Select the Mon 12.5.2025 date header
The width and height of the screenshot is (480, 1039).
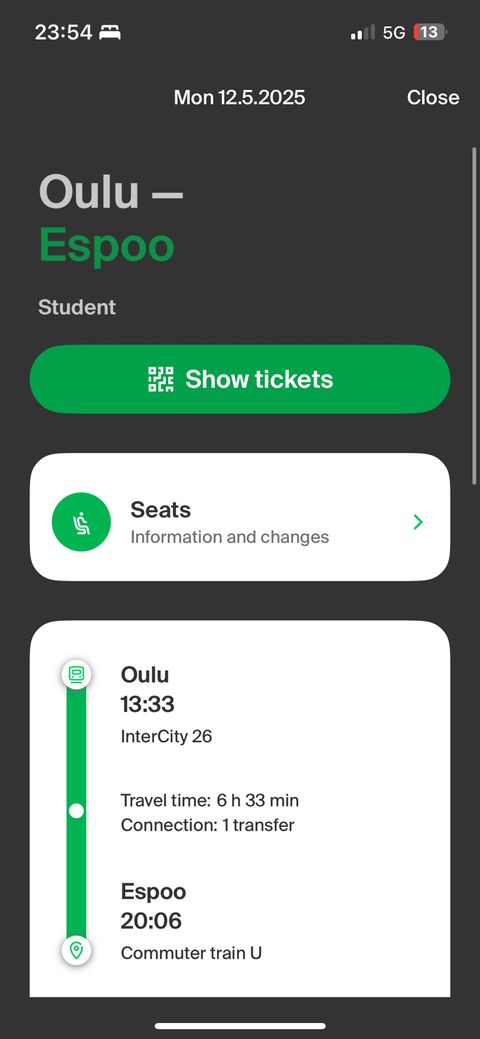(x=239, y=97)
